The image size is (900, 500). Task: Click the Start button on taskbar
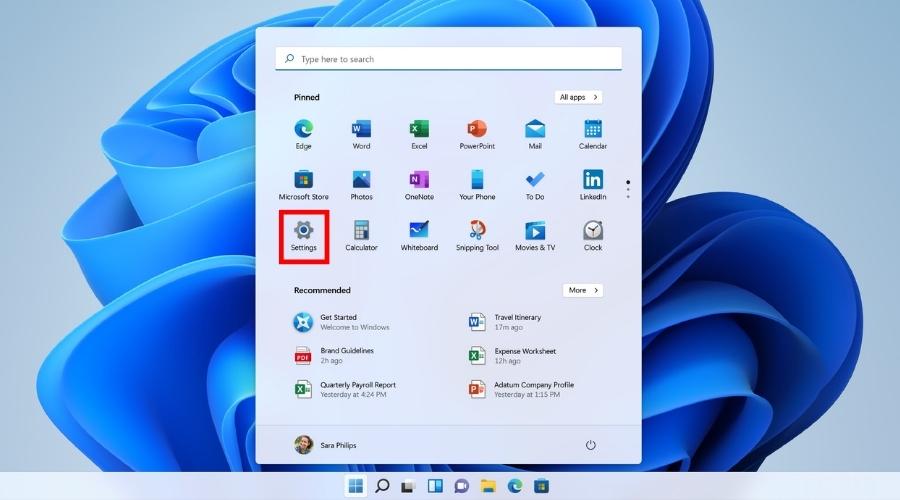[x=356, y=486]
